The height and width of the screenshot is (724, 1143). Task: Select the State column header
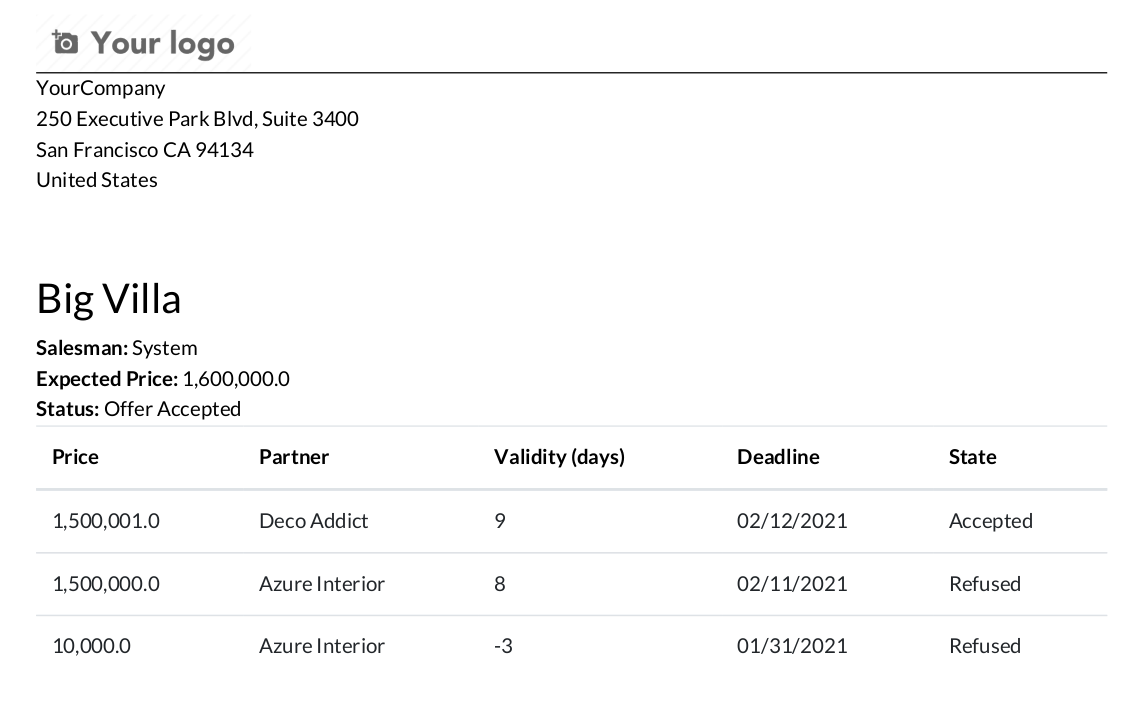[972, 456]
